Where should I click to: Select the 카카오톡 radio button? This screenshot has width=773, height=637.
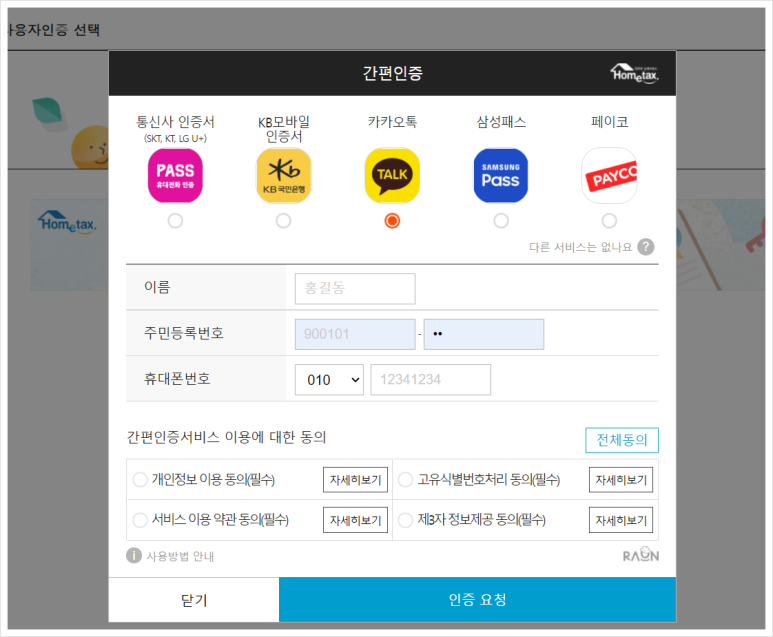click(x=392, y=221)
